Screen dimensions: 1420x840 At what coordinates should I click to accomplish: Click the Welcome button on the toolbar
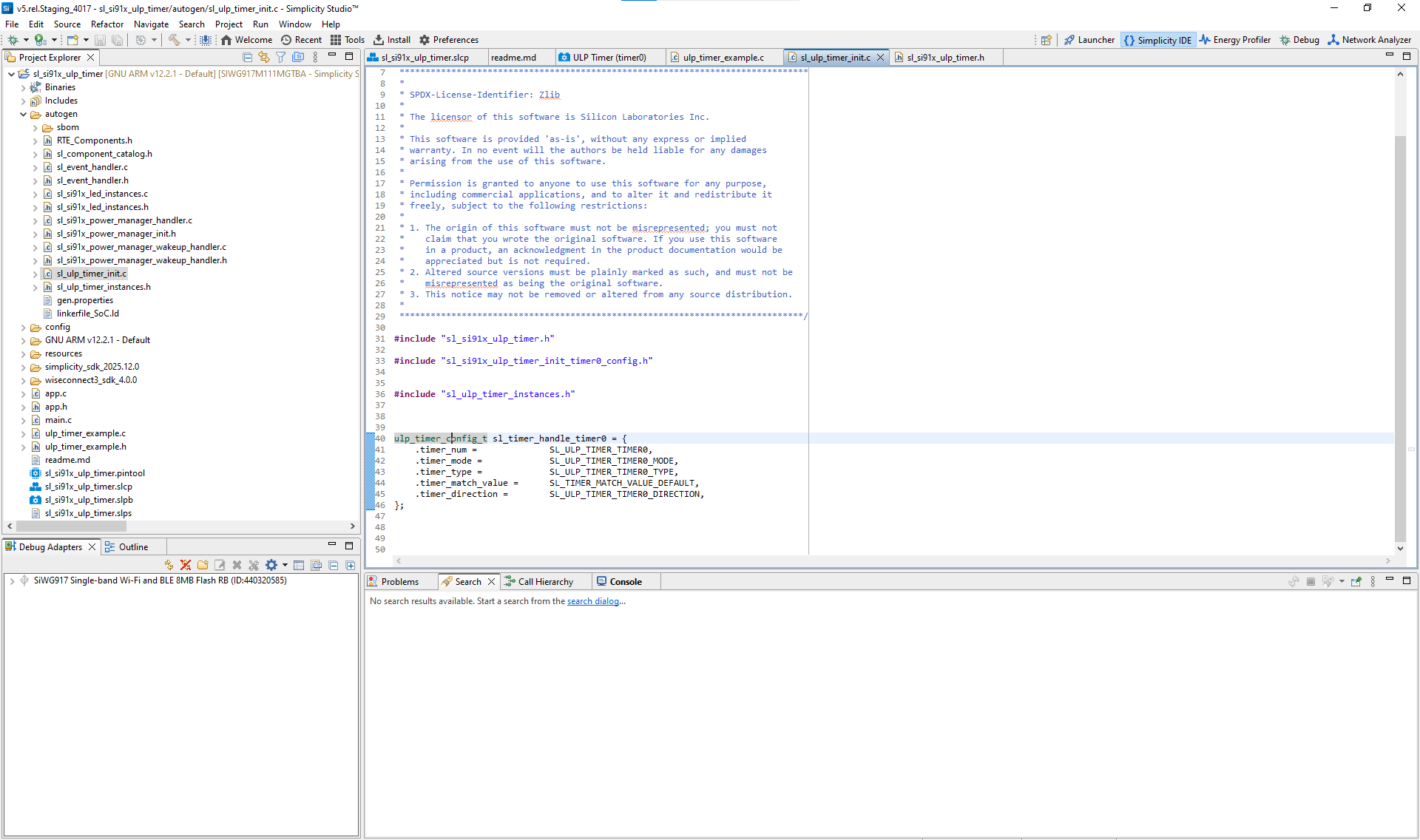click(x=246, y=40)
